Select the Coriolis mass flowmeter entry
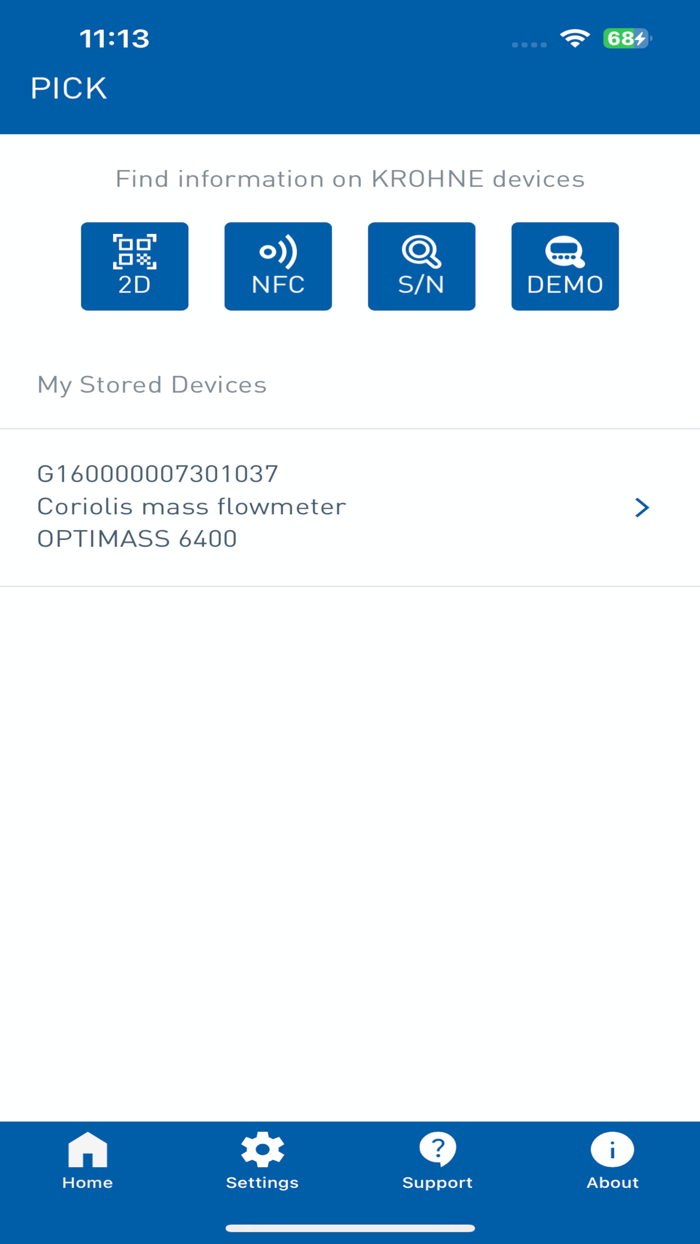Image resolution: width=700 pixels, height=1244 pixels. [191, 506]
